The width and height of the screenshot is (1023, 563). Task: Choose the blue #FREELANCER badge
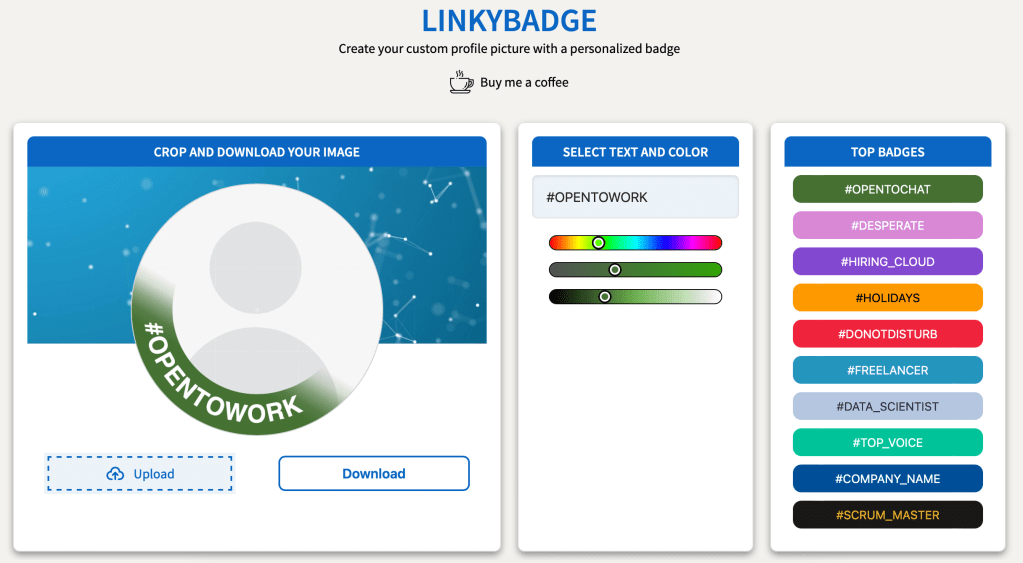(887, 370)
